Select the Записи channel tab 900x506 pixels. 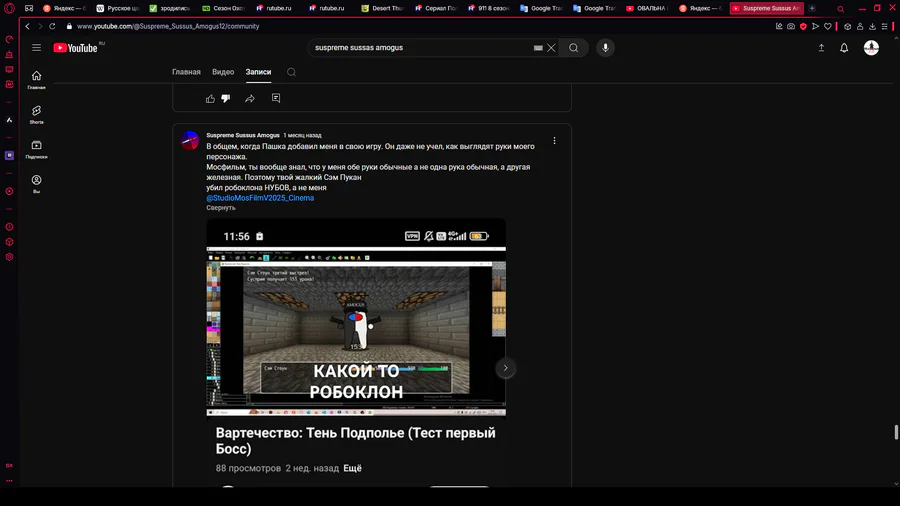tap(258, 72)
